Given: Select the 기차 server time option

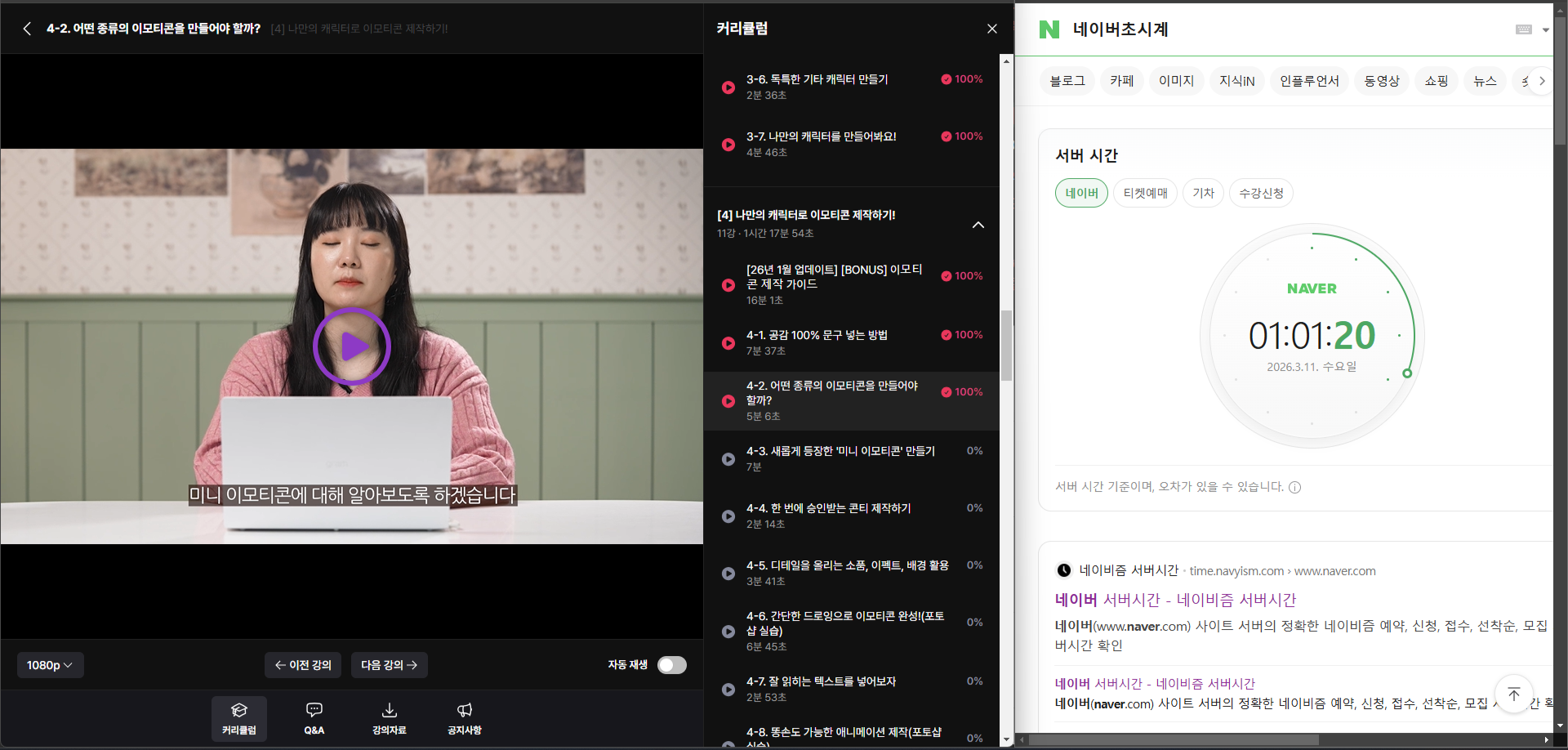Looking at the screenshot, I should click(1204, 193).
